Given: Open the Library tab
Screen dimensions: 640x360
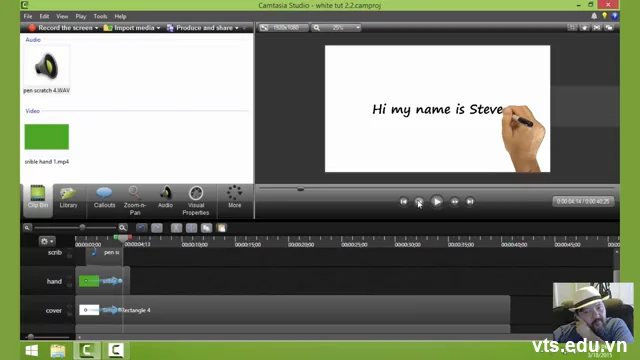Looking at the screenshot, I should tap(68, 198).
